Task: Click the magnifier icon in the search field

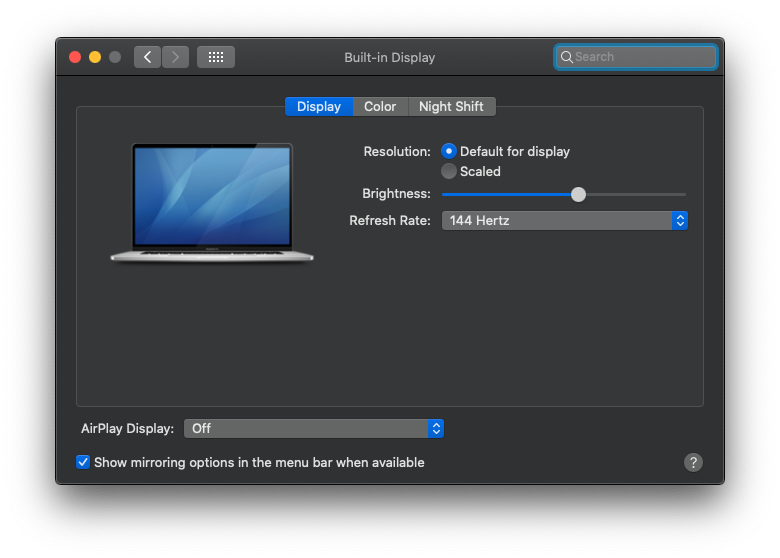Action: point(567,57)
